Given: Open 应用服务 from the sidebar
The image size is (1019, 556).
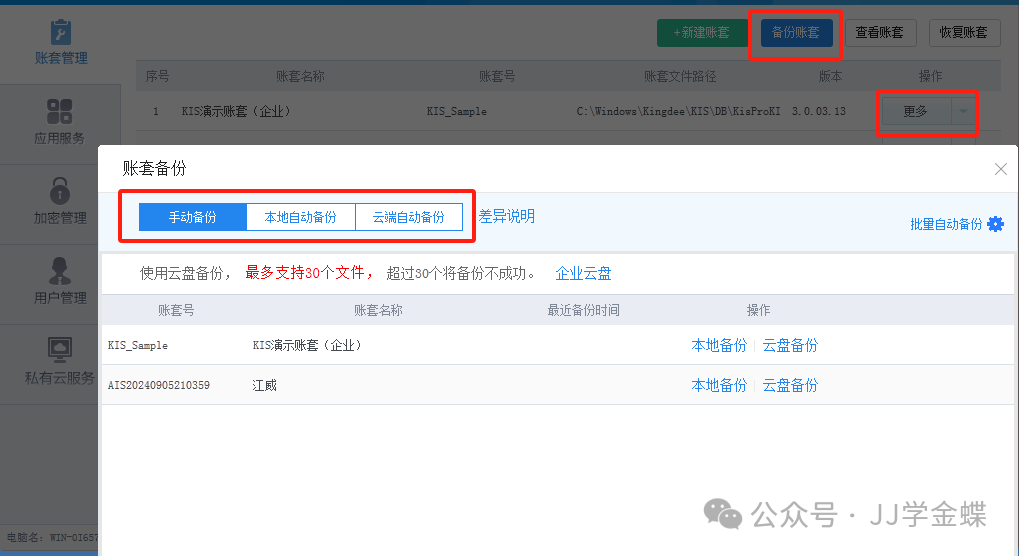Looking at the screenshot, I should pyautogui.click(x=60, y=111).
